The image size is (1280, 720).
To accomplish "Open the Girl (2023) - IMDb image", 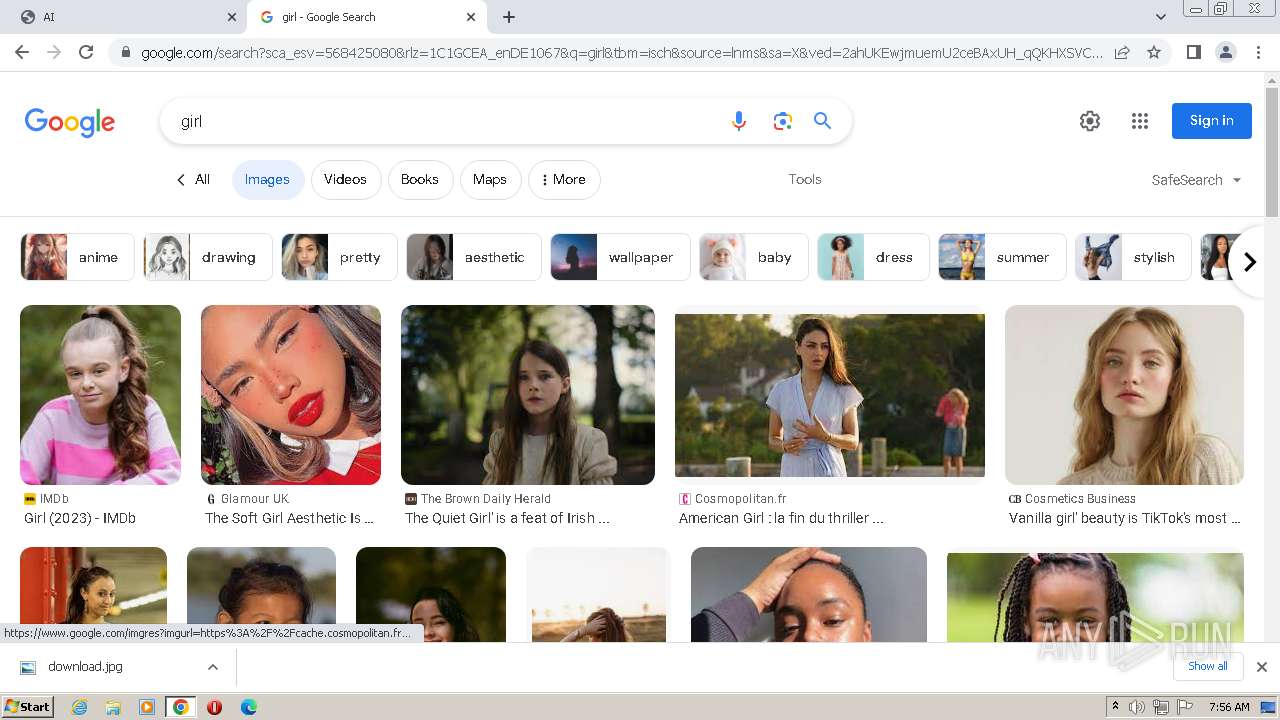I will pos(100,395).
